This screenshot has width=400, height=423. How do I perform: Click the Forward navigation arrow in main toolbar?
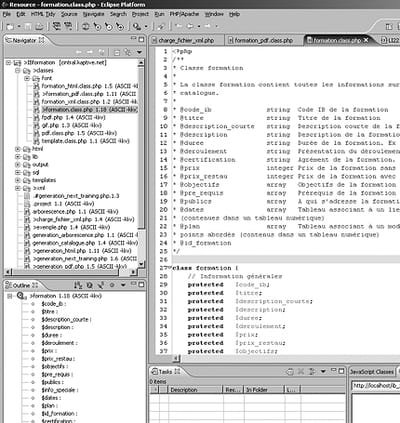point(208,26)
